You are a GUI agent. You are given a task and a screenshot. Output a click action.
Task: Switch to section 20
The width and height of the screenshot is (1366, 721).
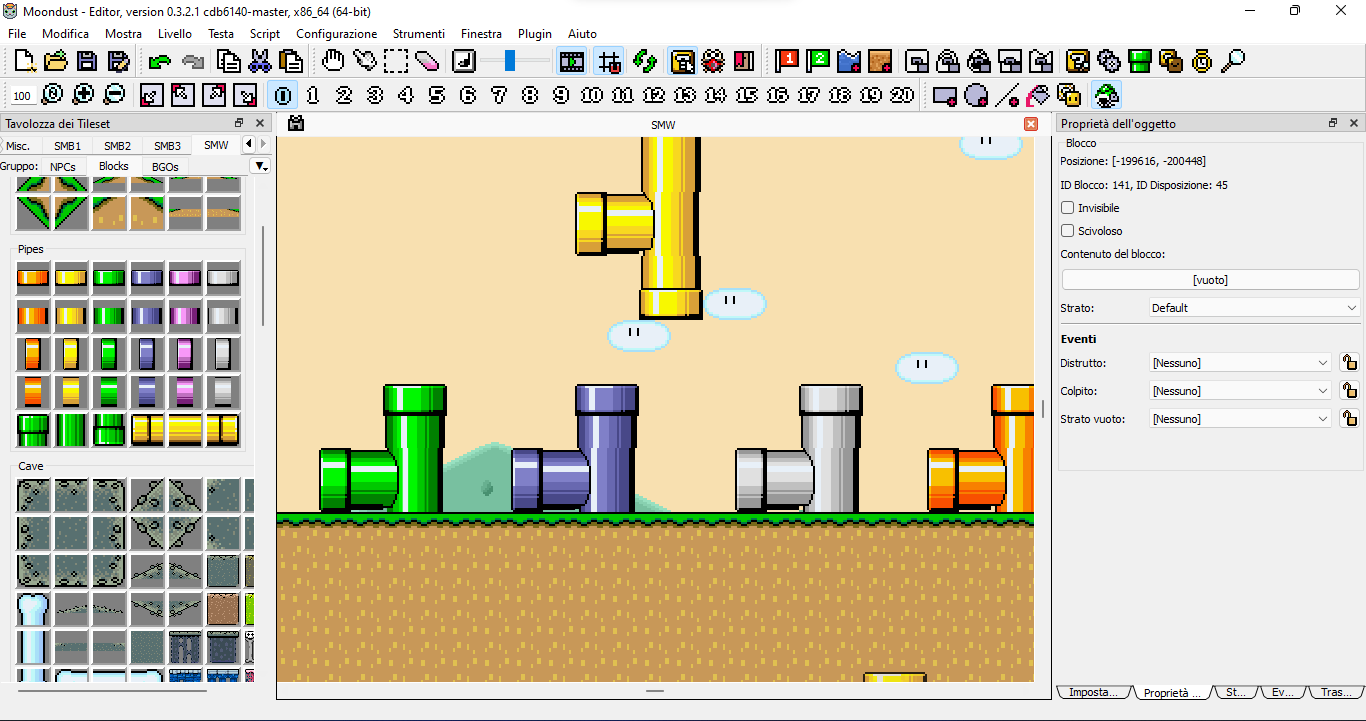click(x=902, y=95)
